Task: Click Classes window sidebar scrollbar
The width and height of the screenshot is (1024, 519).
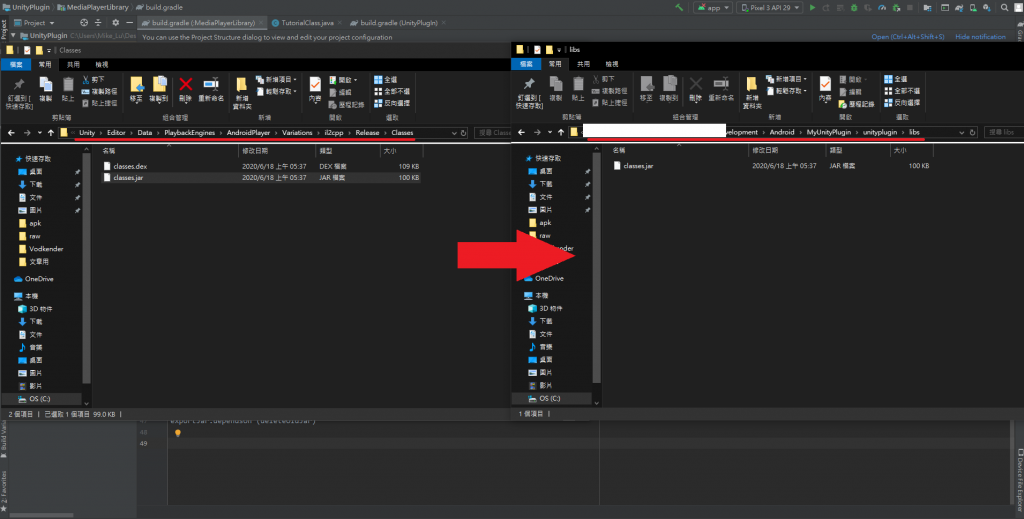Action: (86, 268)
